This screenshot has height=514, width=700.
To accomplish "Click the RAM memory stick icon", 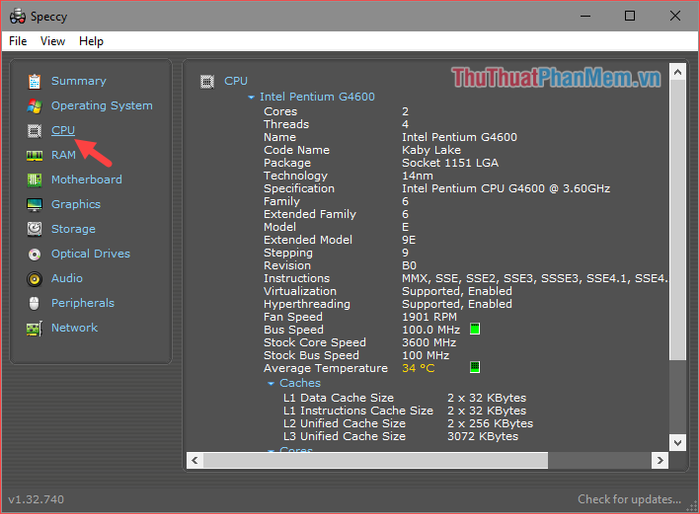I will 34,155.
